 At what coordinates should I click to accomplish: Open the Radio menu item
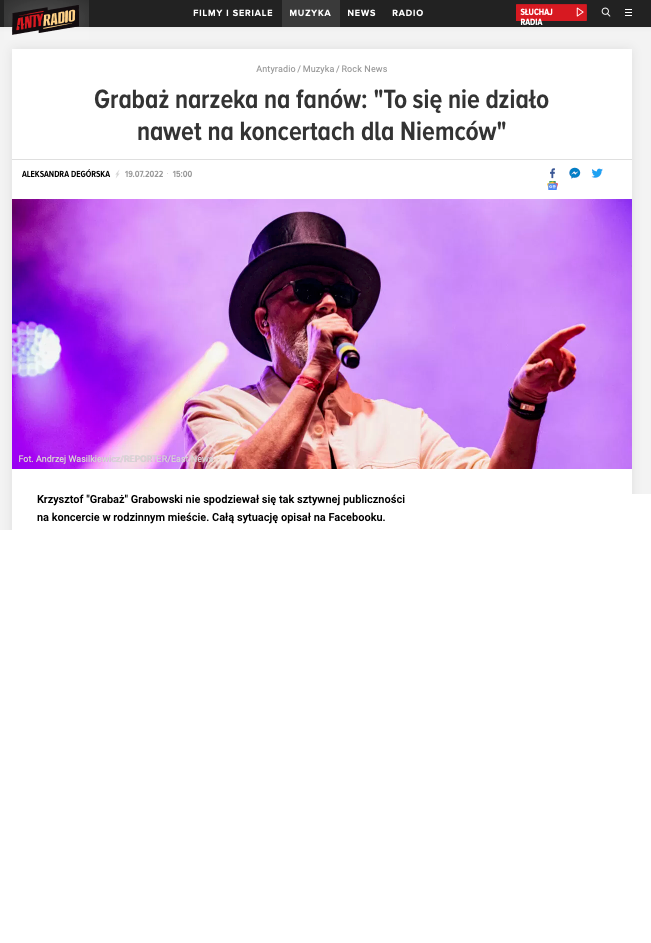(x=408, y=13)
